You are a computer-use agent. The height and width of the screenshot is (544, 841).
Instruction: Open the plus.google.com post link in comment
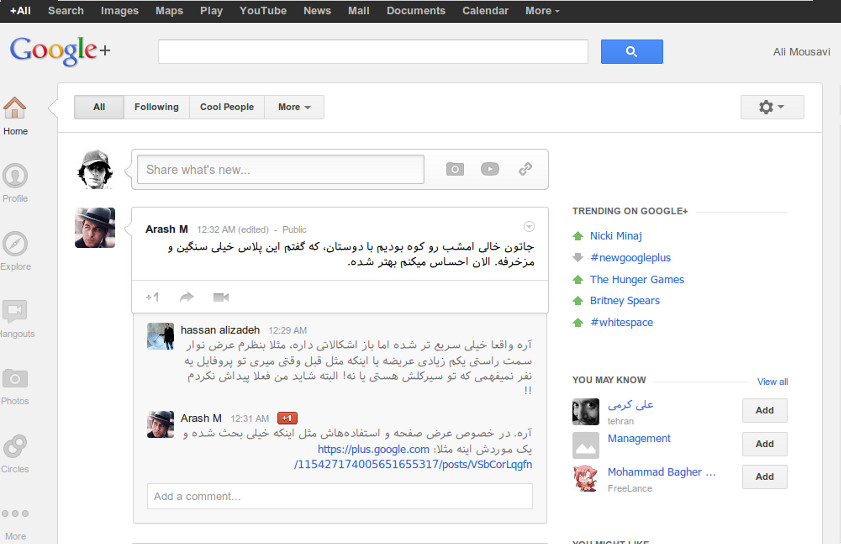(413, 457)
